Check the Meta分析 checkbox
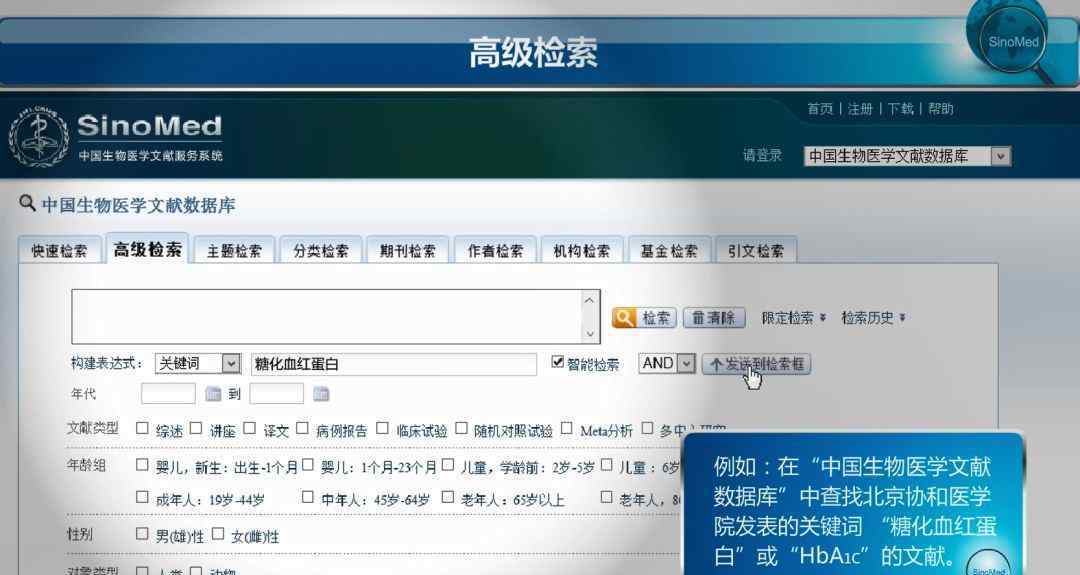This screenshot has width=1080, height=575. 566,428
